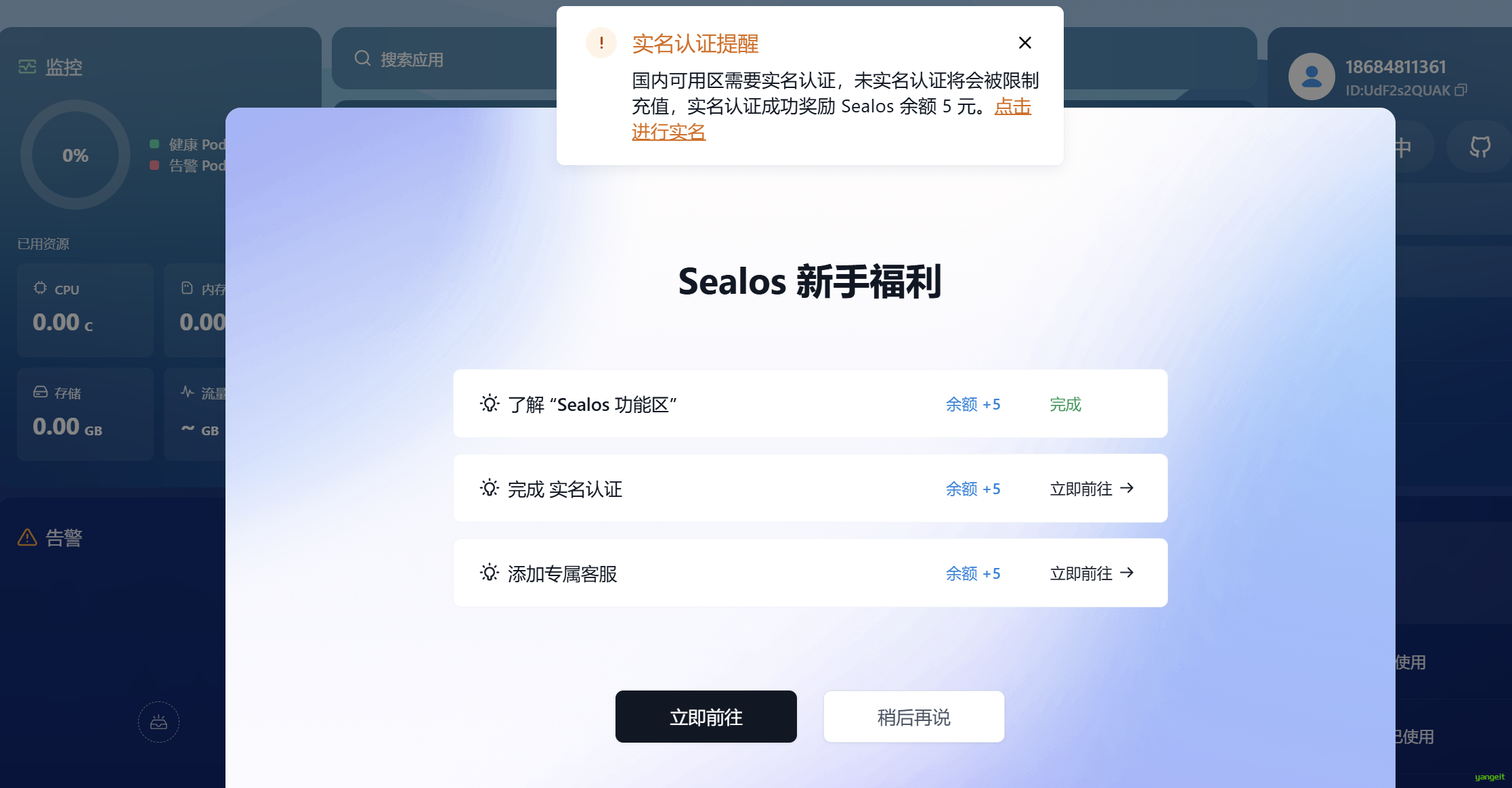Click the 0% usage progress ring
This screenshot has width=1512, height=788.
(x=75, y=155)
